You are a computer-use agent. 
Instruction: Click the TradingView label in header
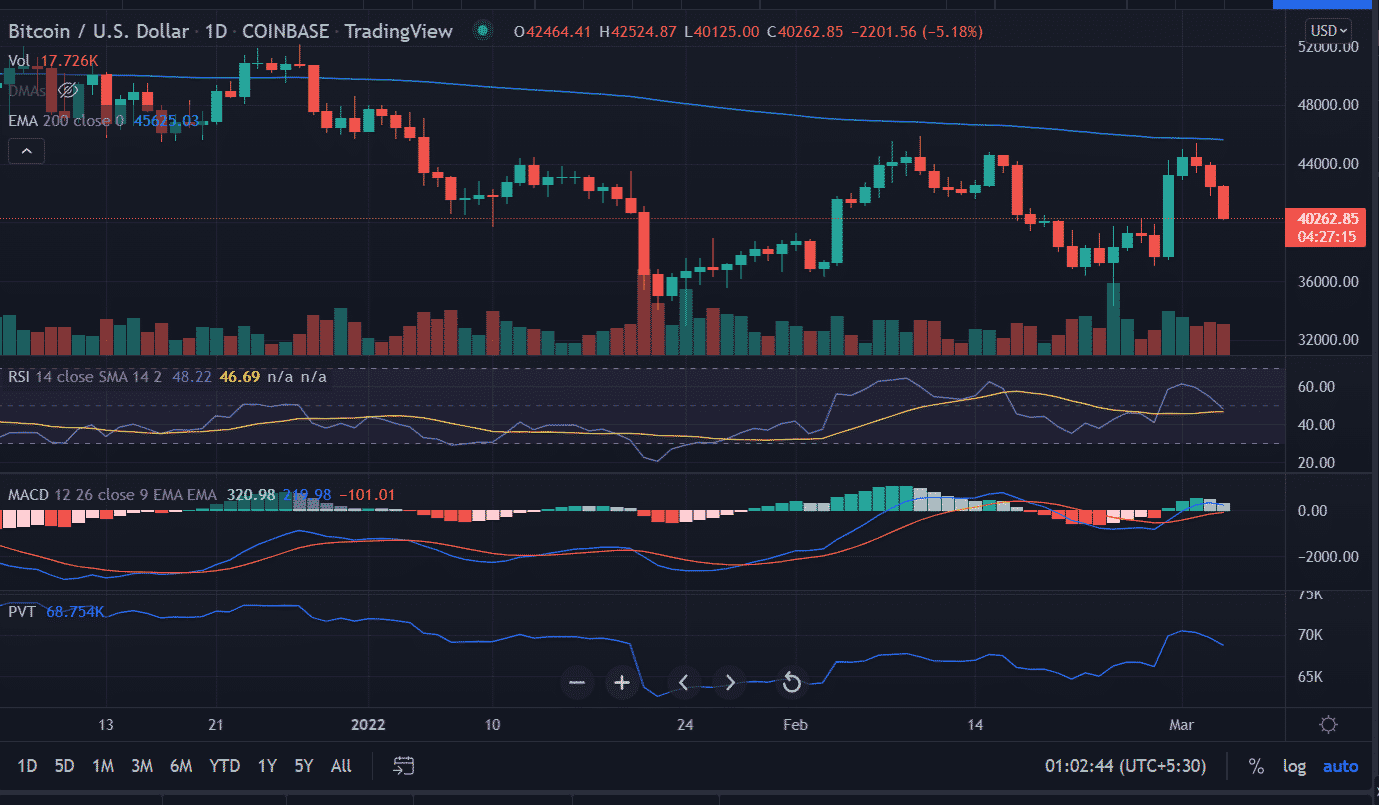click(x=397, y=31)
